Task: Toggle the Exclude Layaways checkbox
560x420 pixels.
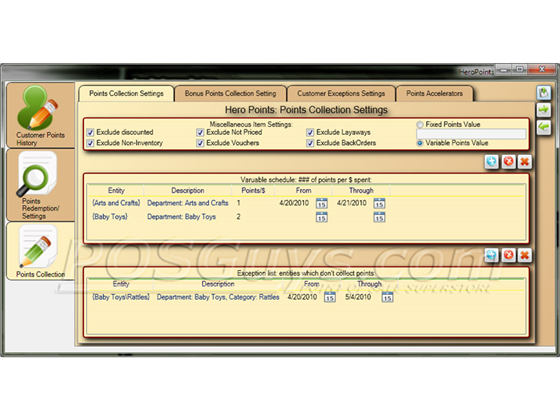Action: click(310, 132)
